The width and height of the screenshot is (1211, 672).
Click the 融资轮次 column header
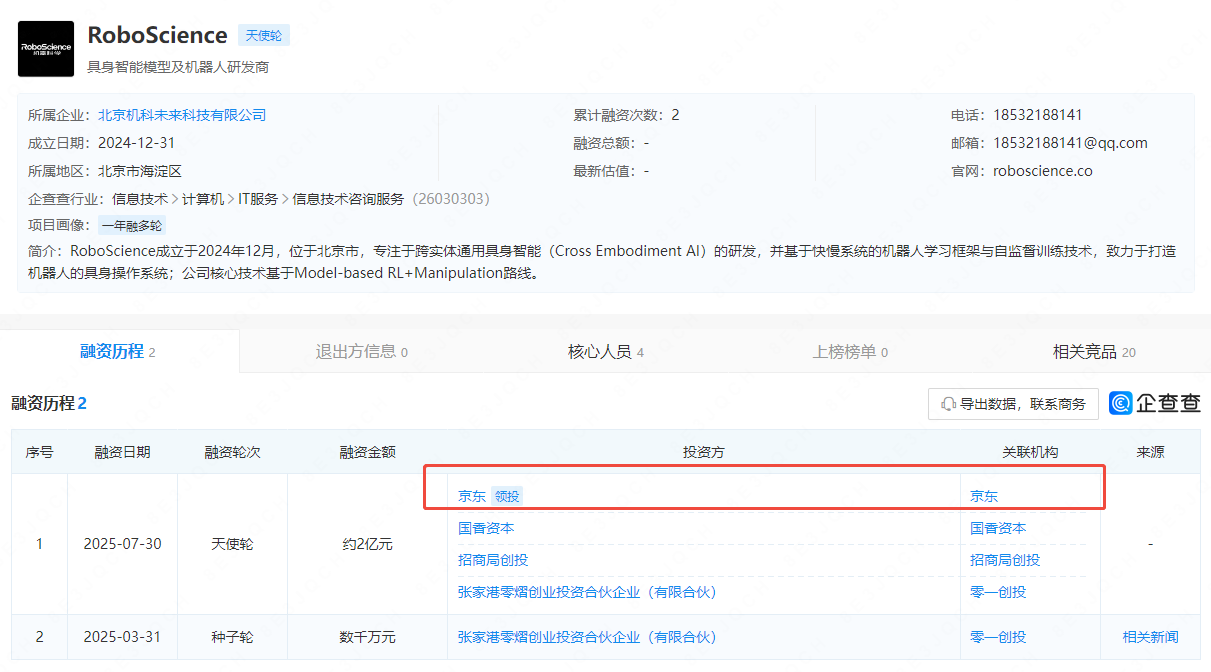pyautogui.click(x=233, y=452)
